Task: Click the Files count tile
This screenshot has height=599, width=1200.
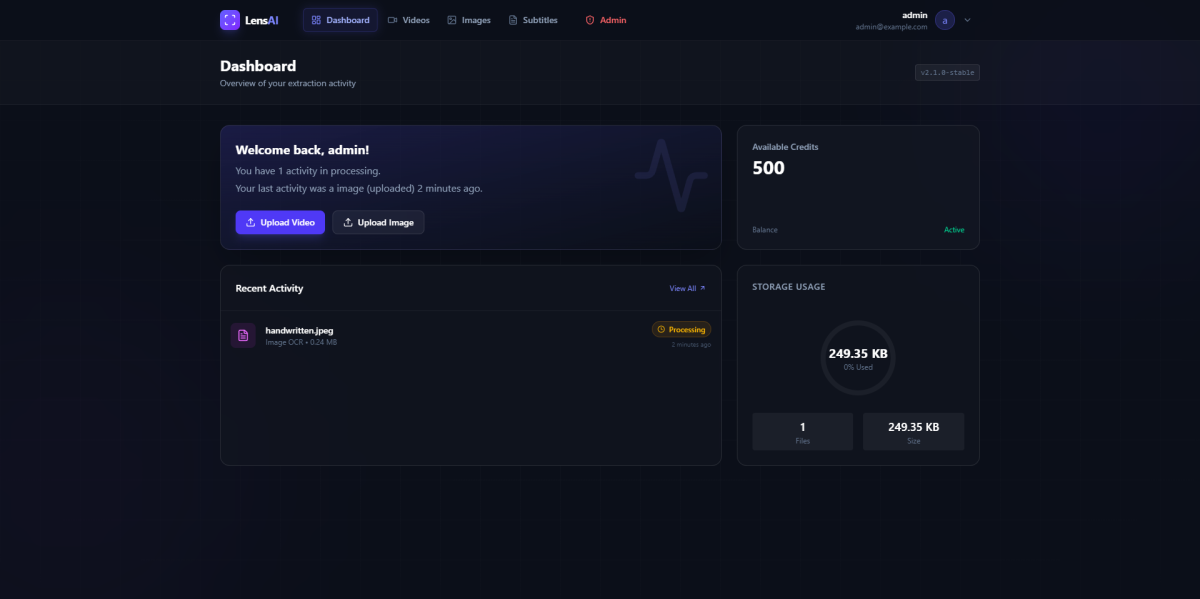Action: pos(802,431)
